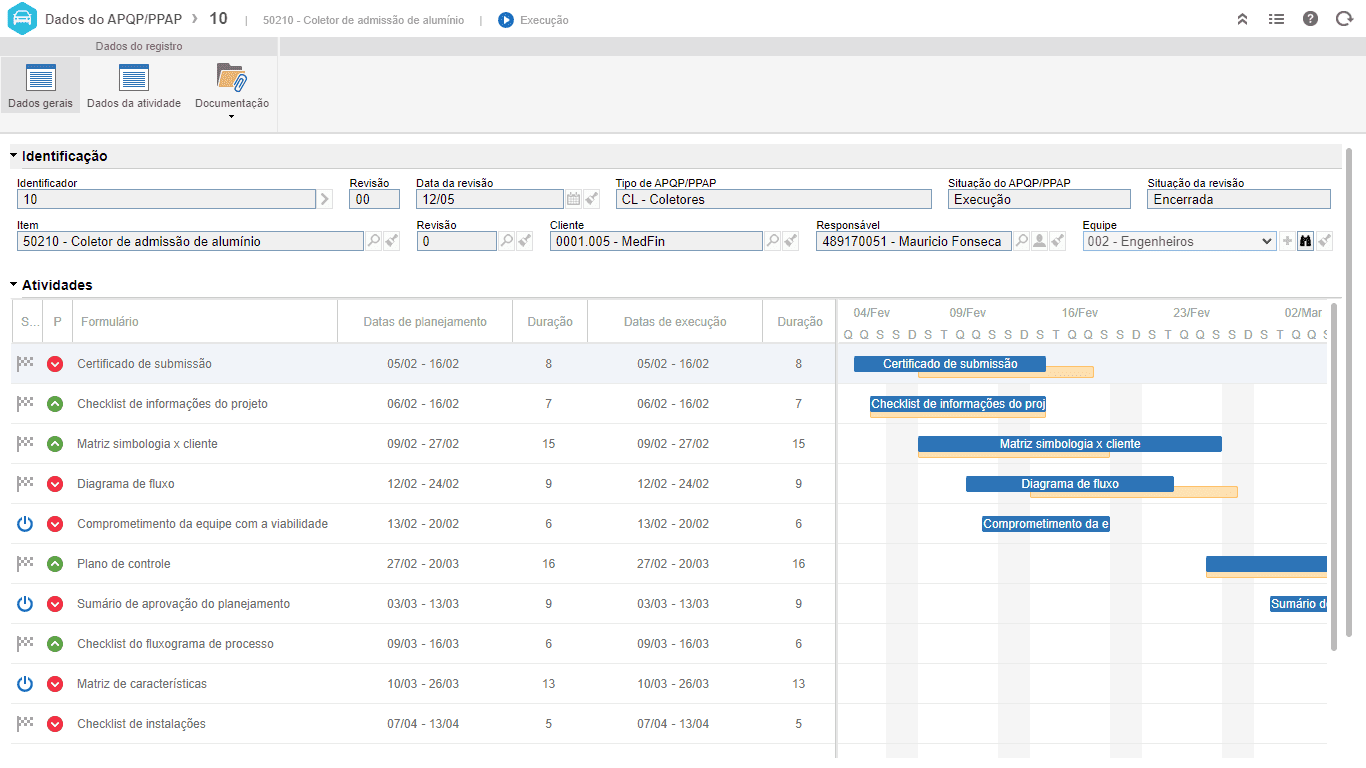Click the Execução status play icon in header
Screen dimensions: 1366x768
(506, 20)
